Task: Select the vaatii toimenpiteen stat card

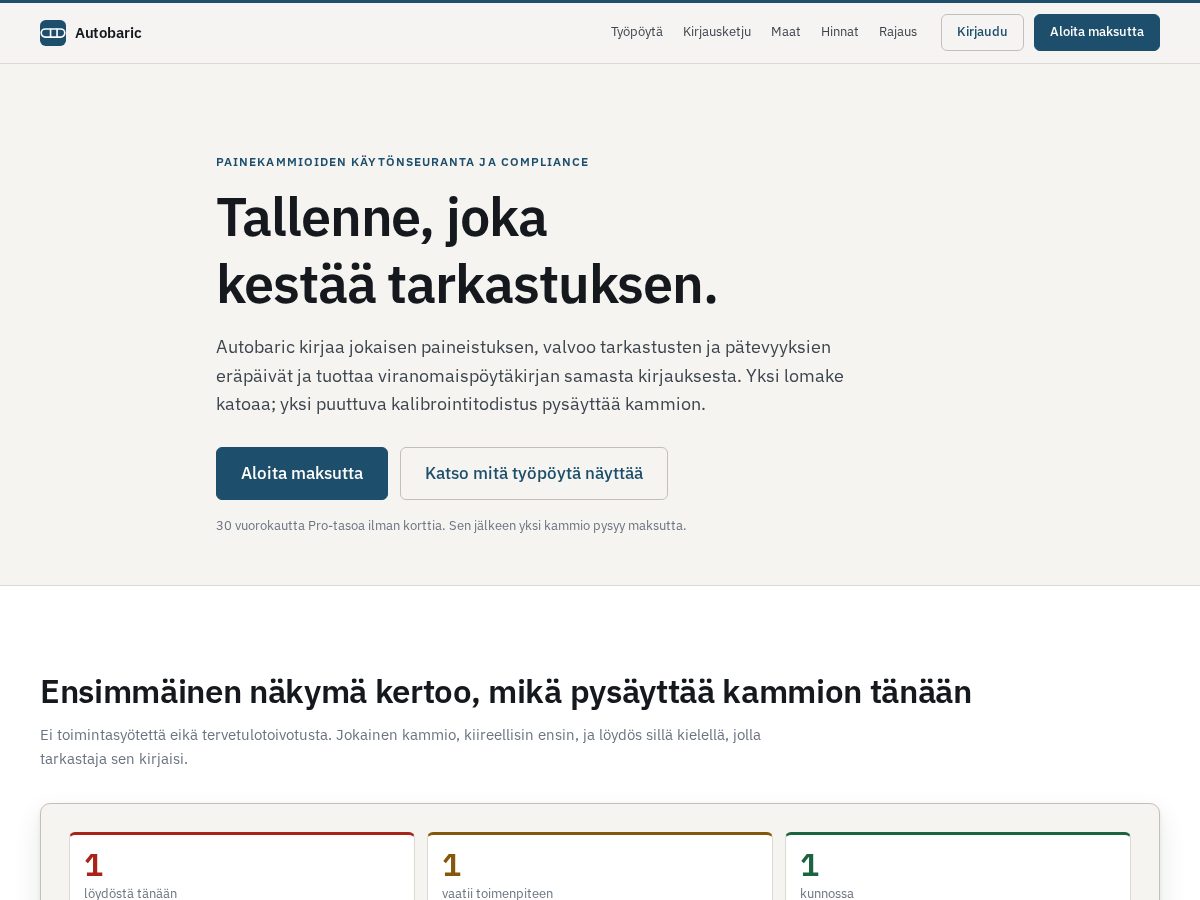Action: 600,866
